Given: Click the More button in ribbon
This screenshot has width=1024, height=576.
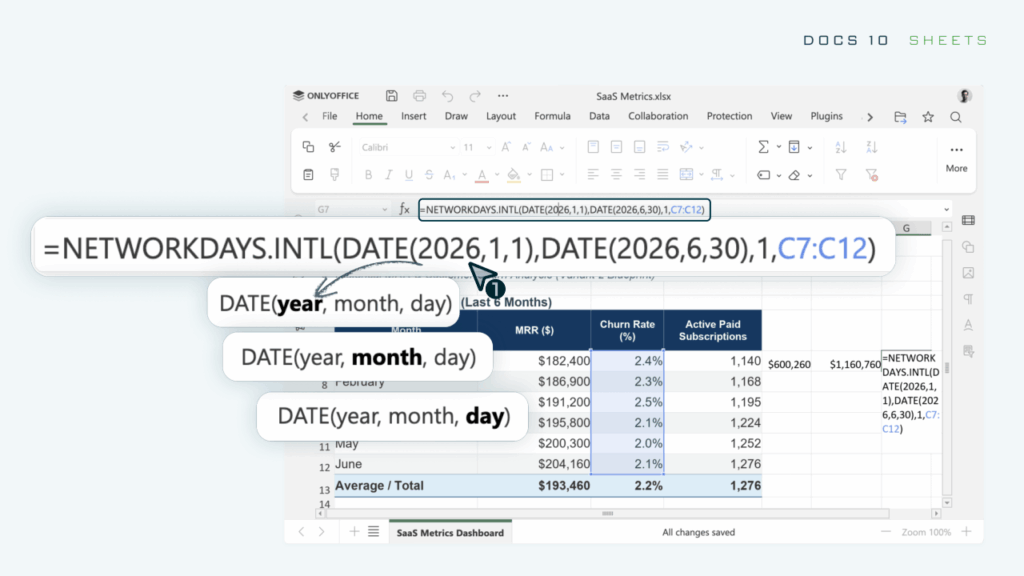Looking at the screenshot, I should click(956, 159).
